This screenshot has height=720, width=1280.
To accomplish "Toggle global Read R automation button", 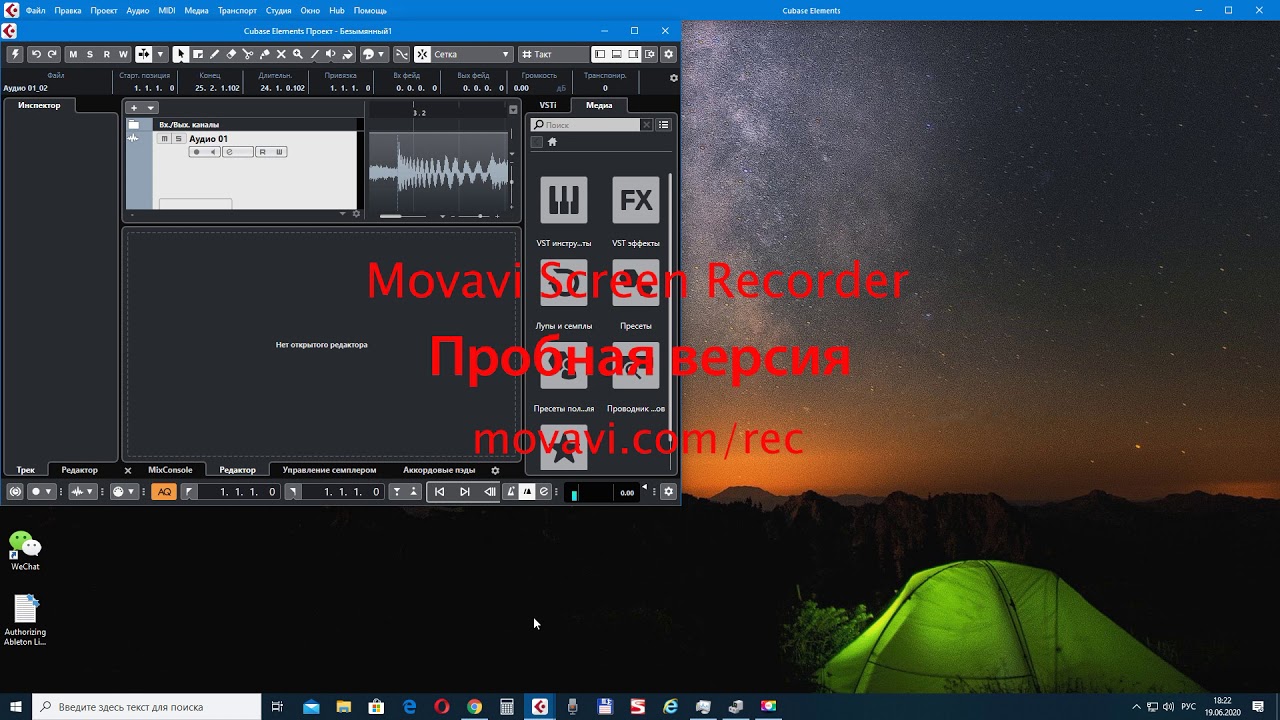I will point(107,54).
